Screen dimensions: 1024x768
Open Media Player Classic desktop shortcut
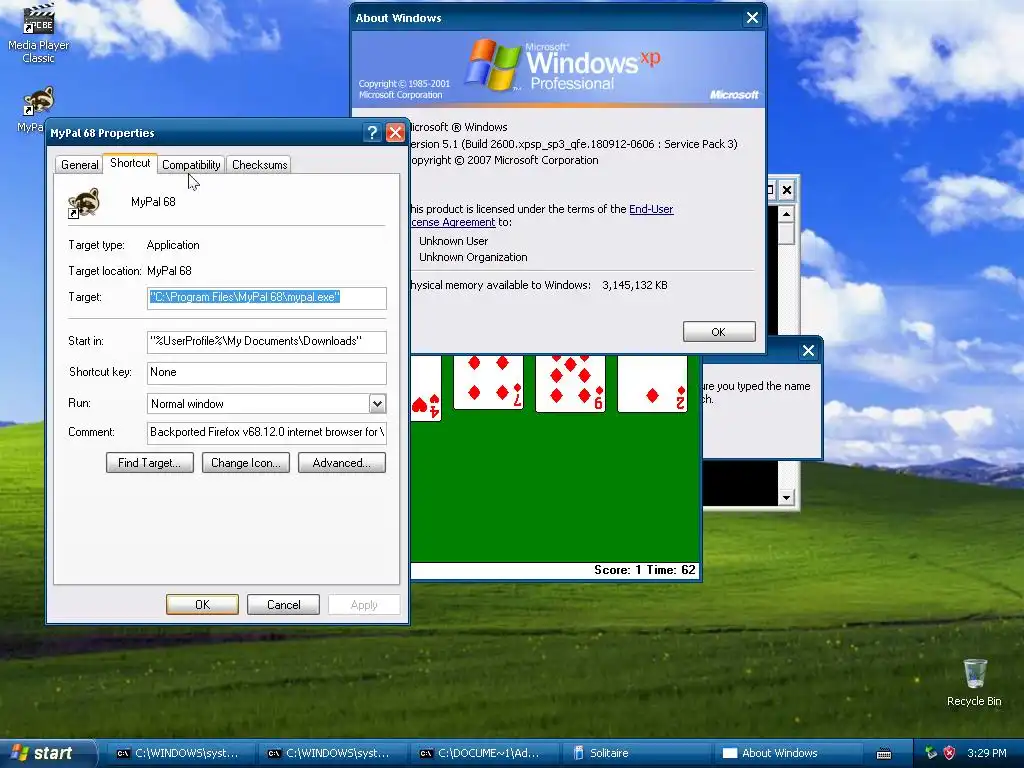tap(39, 33)
